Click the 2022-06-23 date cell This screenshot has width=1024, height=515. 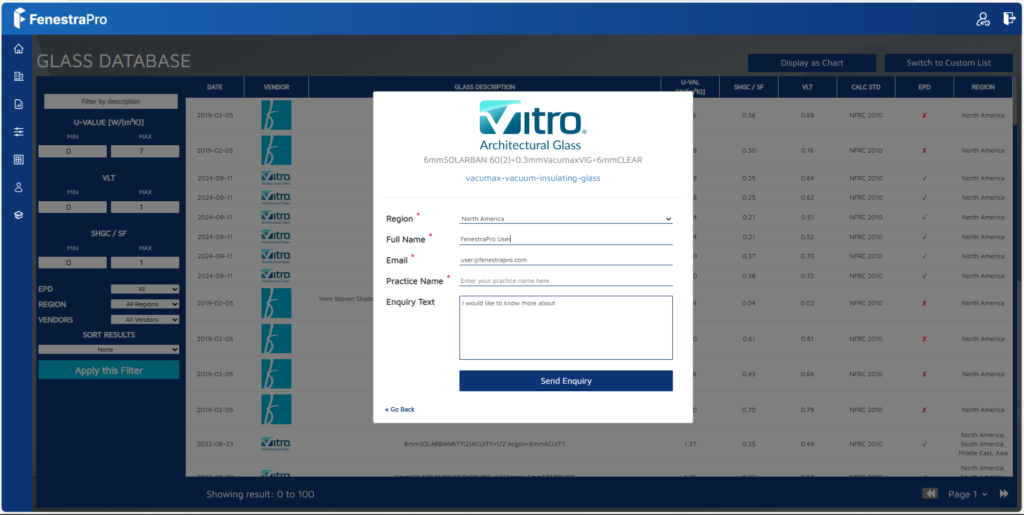point(215,444)
